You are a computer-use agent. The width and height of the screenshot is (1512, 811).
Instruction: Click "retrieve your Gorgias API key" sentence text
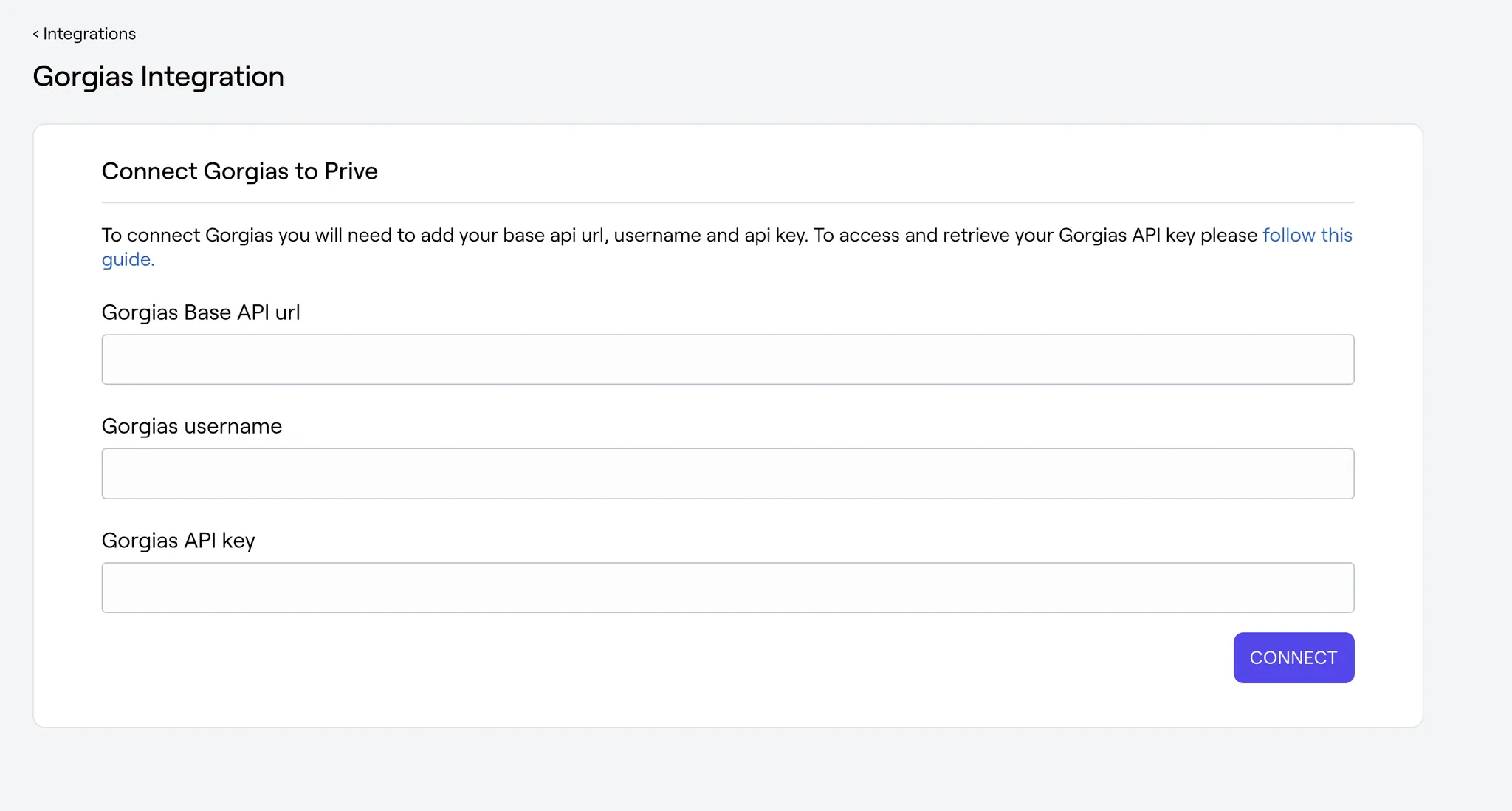pyautogui.click(x=1068, y=235)
